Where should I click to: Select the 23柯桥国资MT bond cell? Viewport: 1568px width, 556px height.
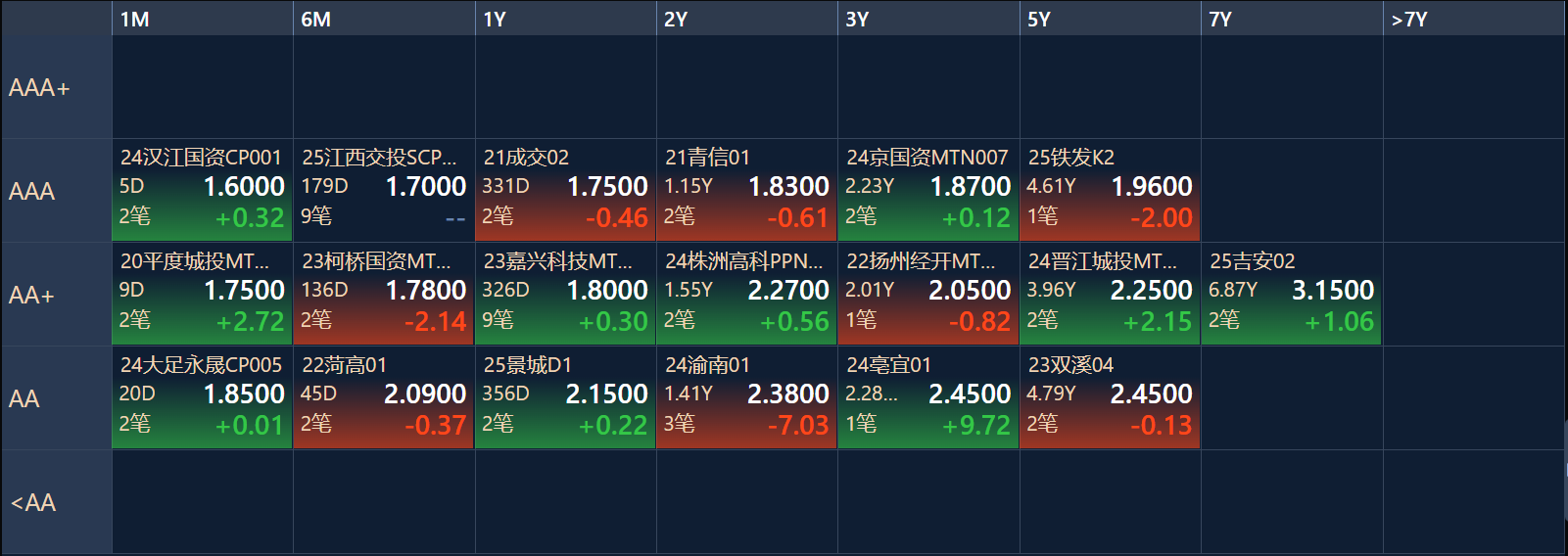pos(384,294)
